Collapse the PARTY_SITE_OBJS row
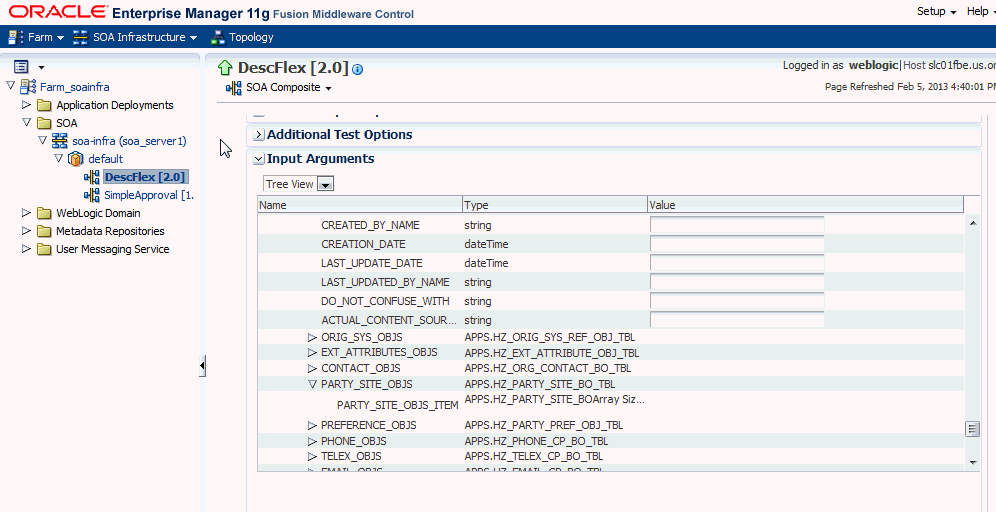Viewport: 996px width, 512px height. tap(312, 384)
